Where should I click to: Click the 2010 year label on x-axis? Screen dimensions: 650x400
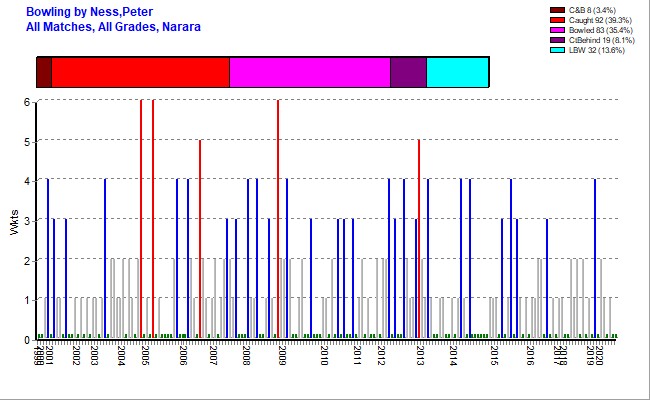pos(324,355)
